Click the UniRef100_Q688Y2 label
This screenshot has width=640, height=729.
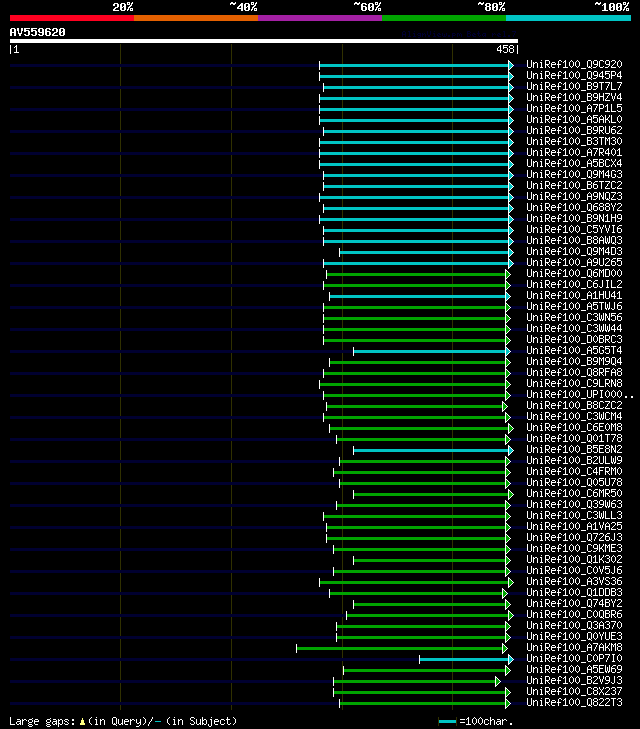(574, 207)
